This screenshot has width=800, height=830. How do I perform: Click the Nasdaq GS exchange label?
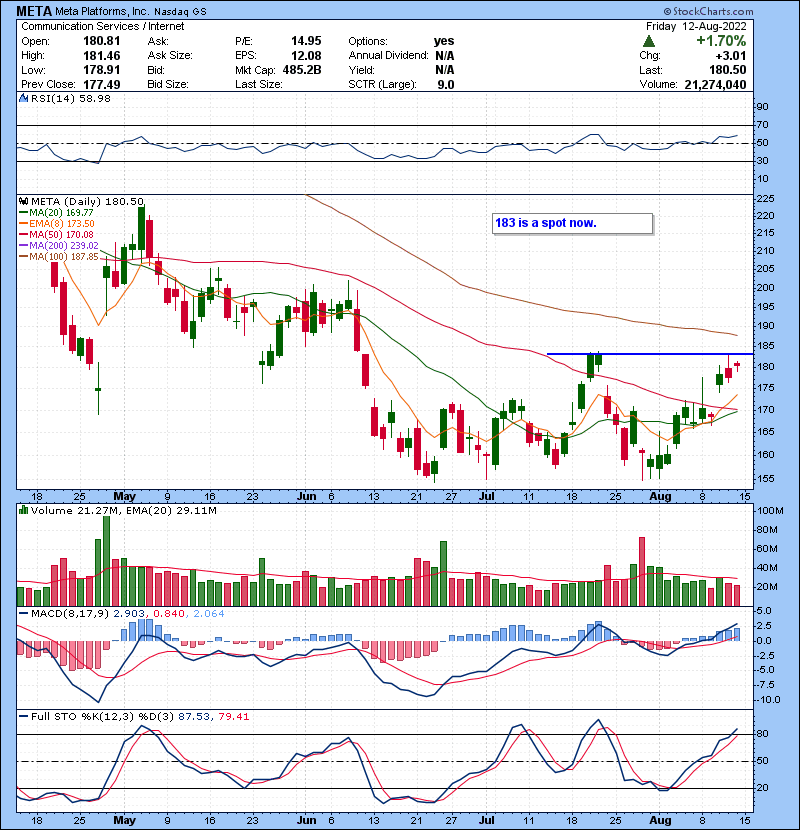pyautogui.click(x=180, y=11)
